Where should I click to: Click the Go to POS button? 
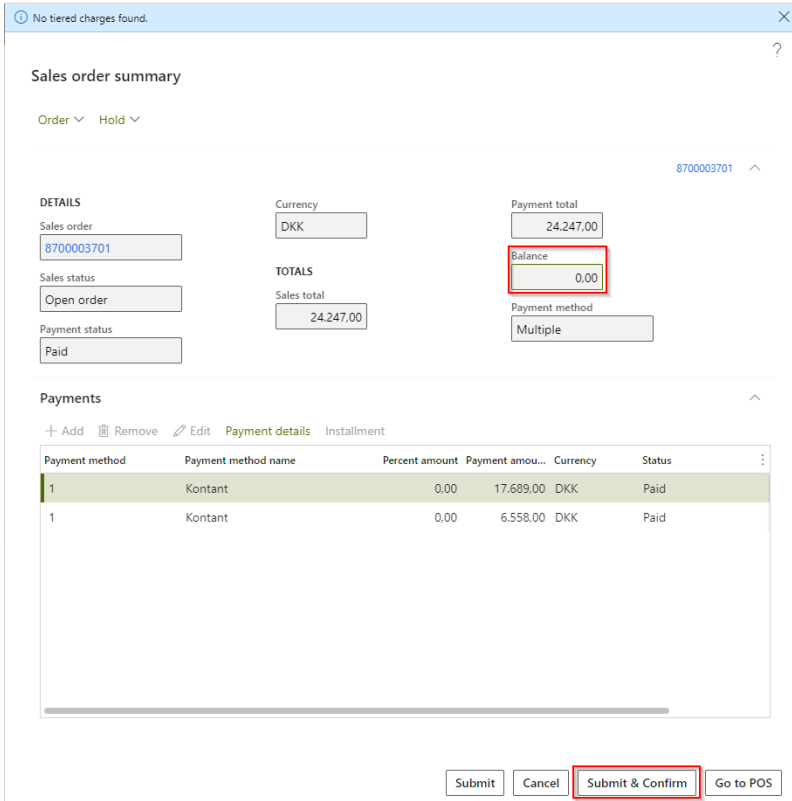[x=743, y=783]
